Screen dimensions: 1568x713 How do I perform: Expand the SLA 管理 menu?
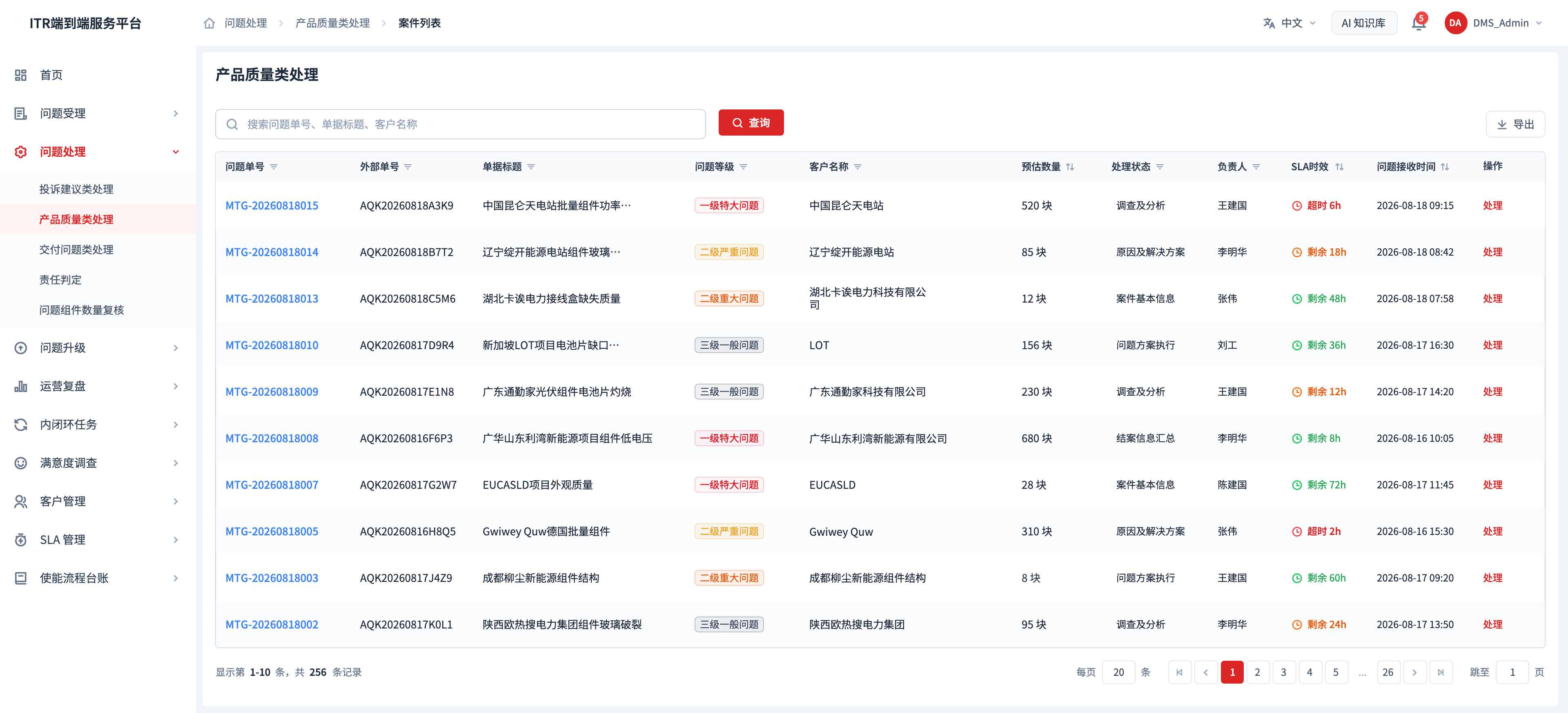coord(98,539)
